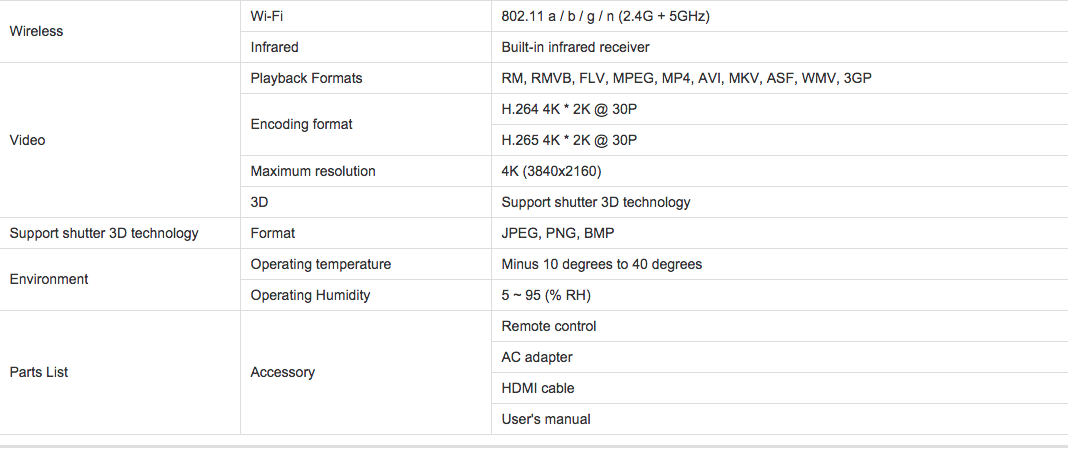Click the H.265 4K * 2K @ 30P entry

[569, 140]
